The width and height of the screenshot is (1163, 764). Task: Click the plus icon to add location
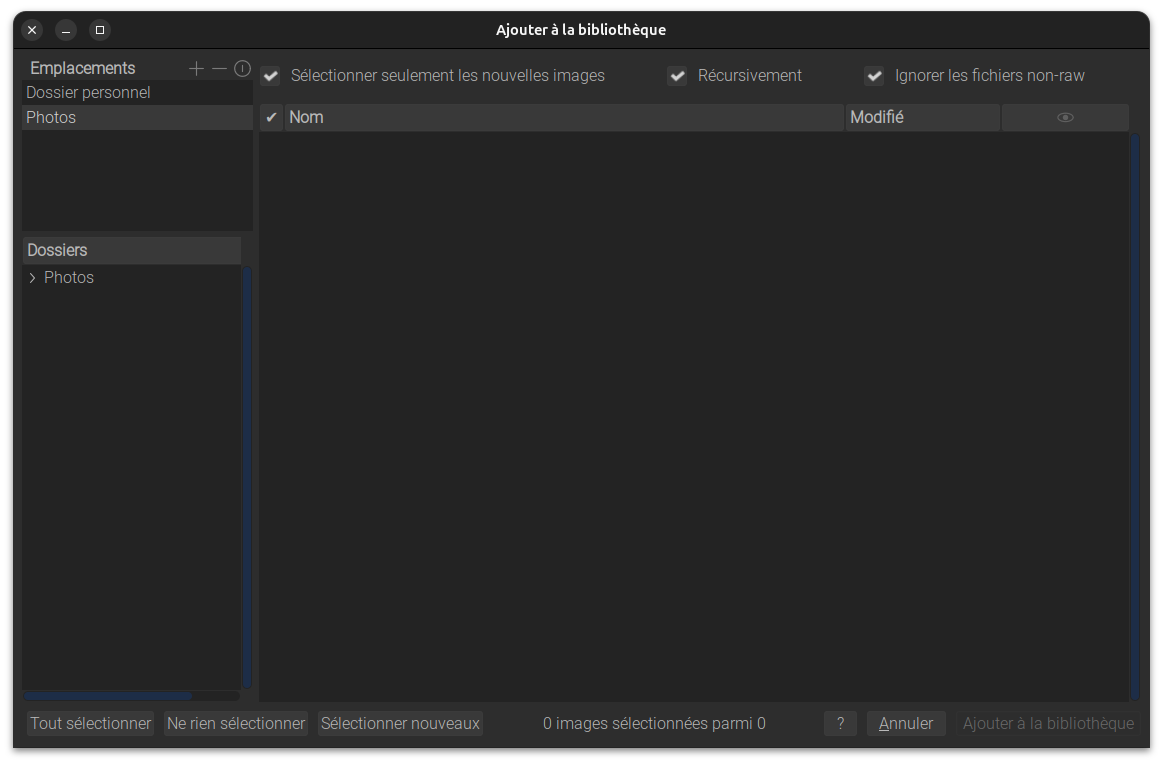[196, 68]
